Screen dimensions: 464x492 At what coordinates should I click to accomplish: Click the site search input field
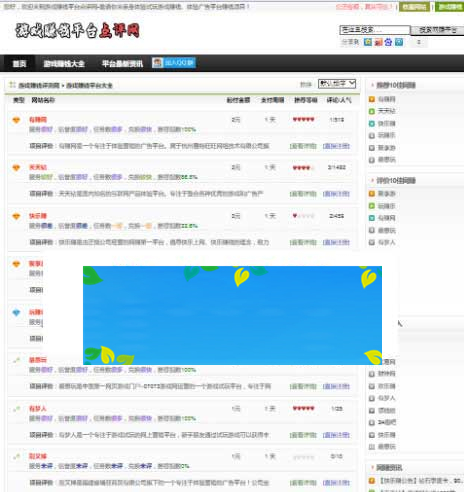click(x=375, y=30)
